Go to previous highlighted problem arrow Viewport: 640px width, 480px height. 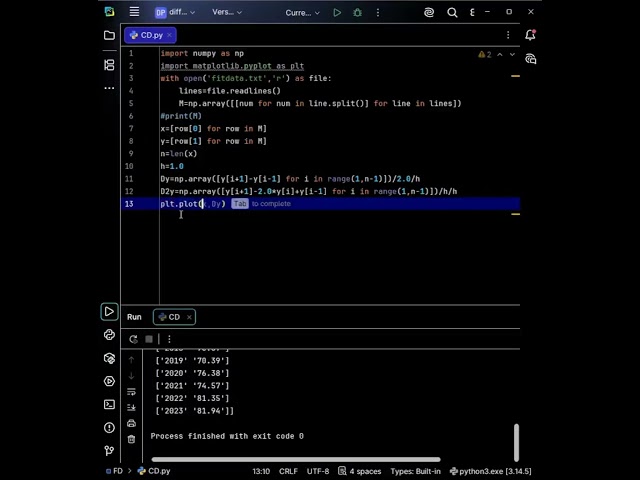coord(500,54)
